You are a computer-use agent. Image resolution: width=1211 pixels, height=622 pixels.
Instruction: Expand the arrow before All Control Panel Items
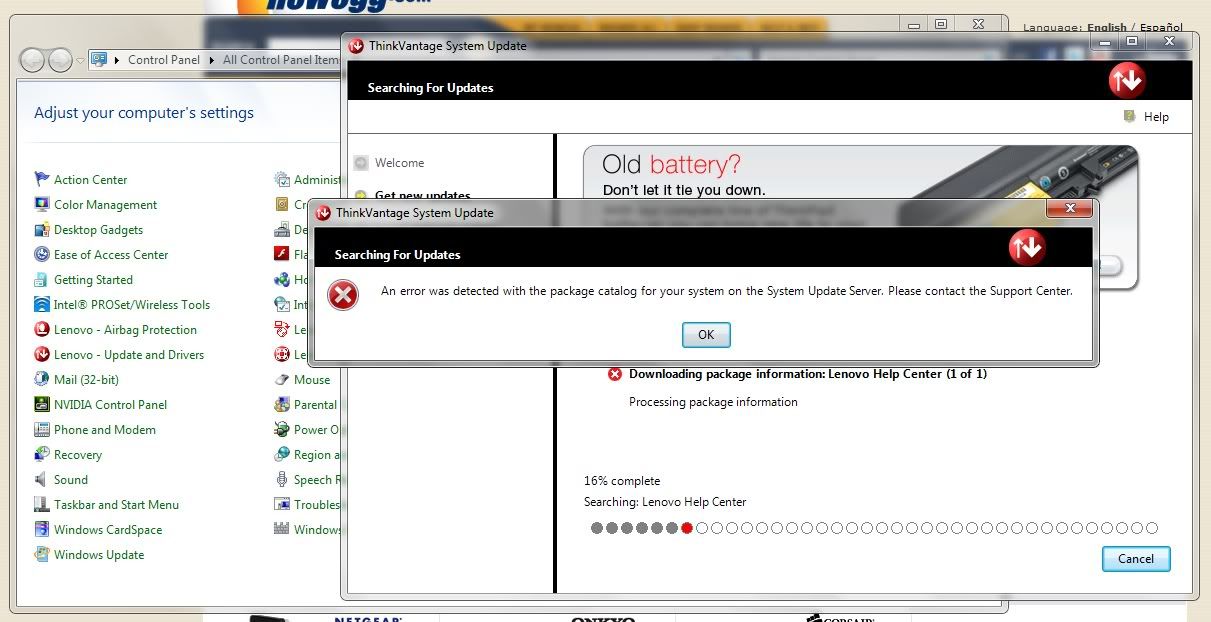213,60
